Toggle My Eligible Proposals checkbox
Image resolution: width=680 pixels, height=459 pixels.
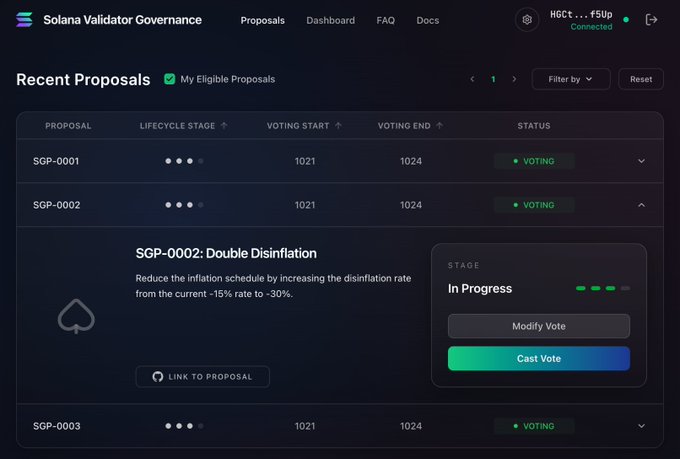click(170, 79)
